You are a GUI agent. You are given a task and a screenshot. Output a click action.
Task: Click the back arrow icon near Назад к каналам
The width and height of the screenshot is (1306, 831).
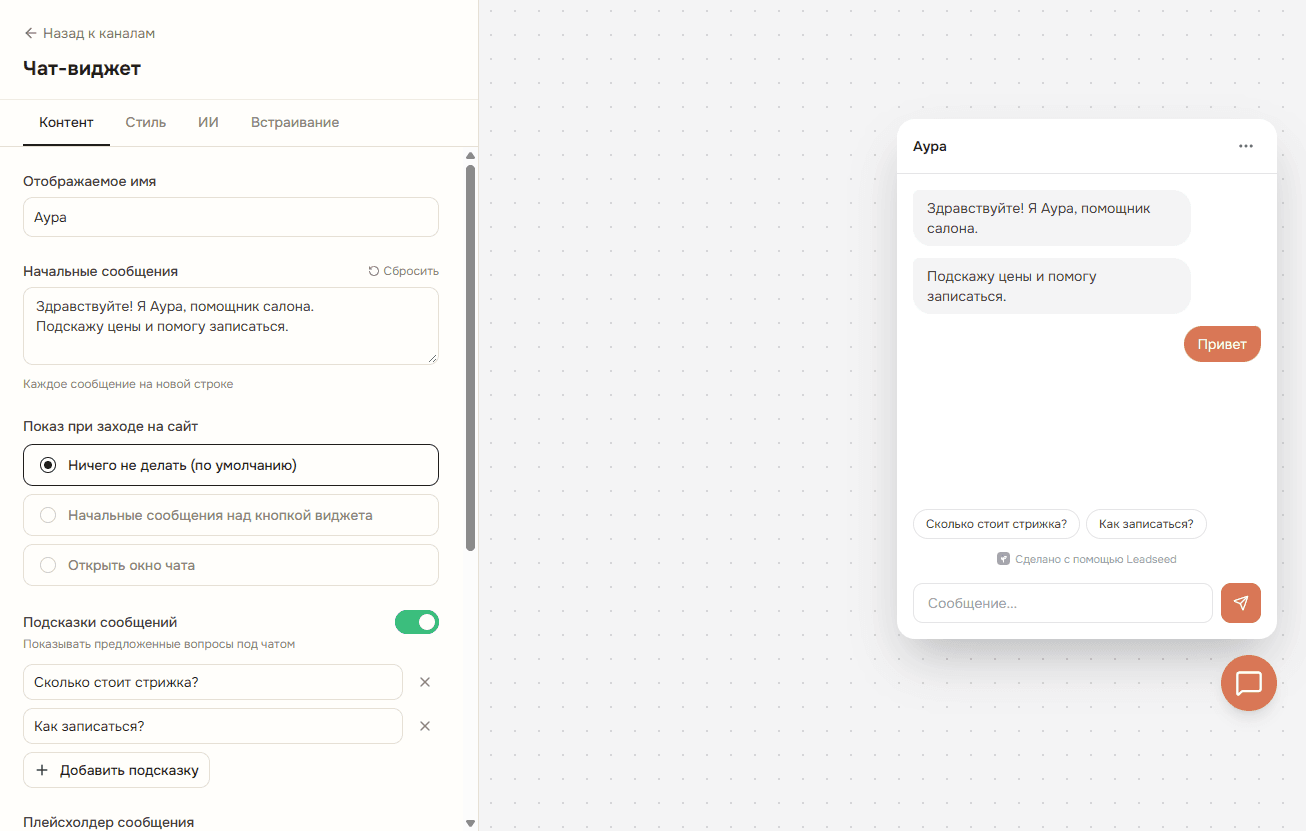(30, 33)
